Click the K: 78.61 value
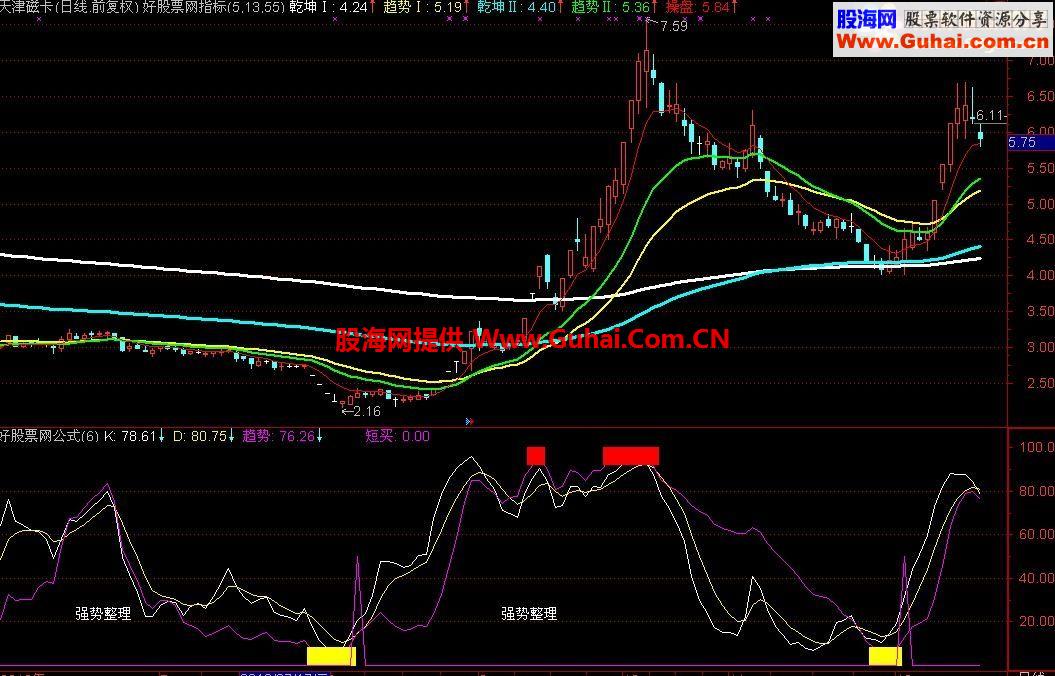This screenshot has width=1055, height=676. [134, 437]
